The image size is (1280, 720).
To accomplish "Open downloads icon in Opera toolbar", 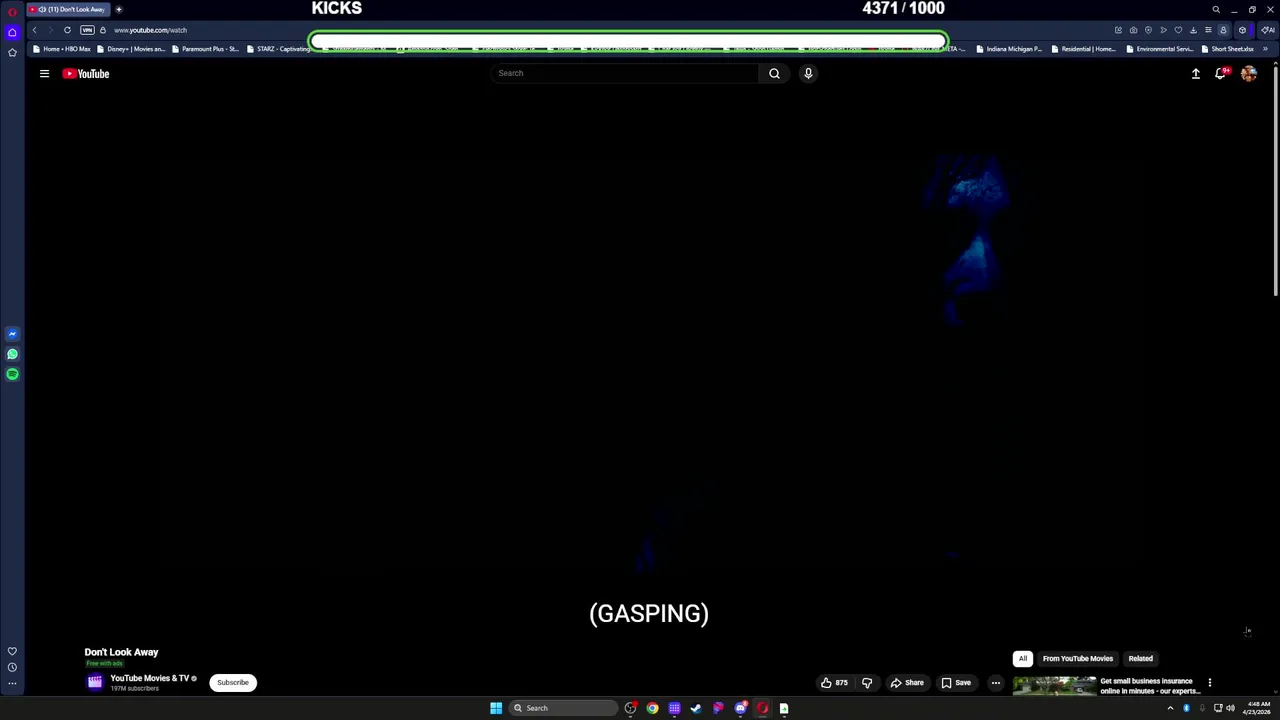I will click(x=1193, y=30).
